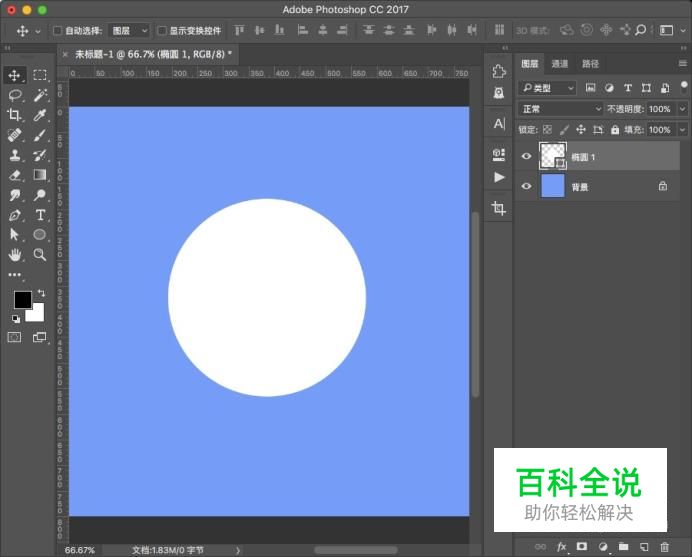Select the Hand tool
Viewport: 692px width, 557px height.
[x=15, y=255]
